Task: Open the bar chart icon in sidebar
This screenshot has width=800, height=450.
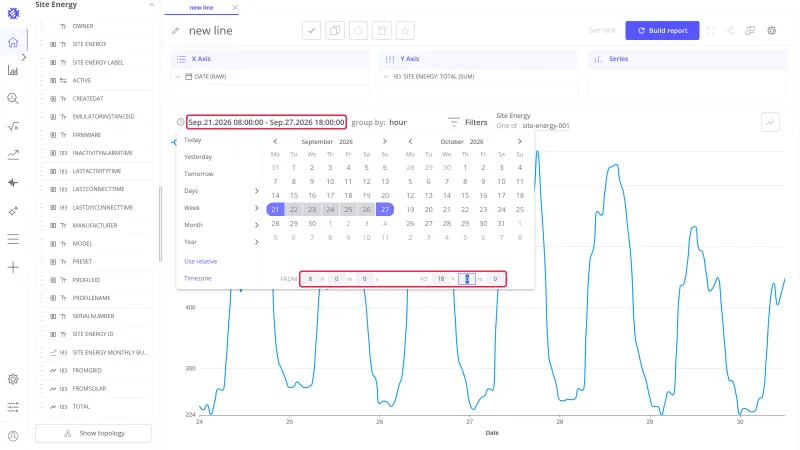Action: 13,70
